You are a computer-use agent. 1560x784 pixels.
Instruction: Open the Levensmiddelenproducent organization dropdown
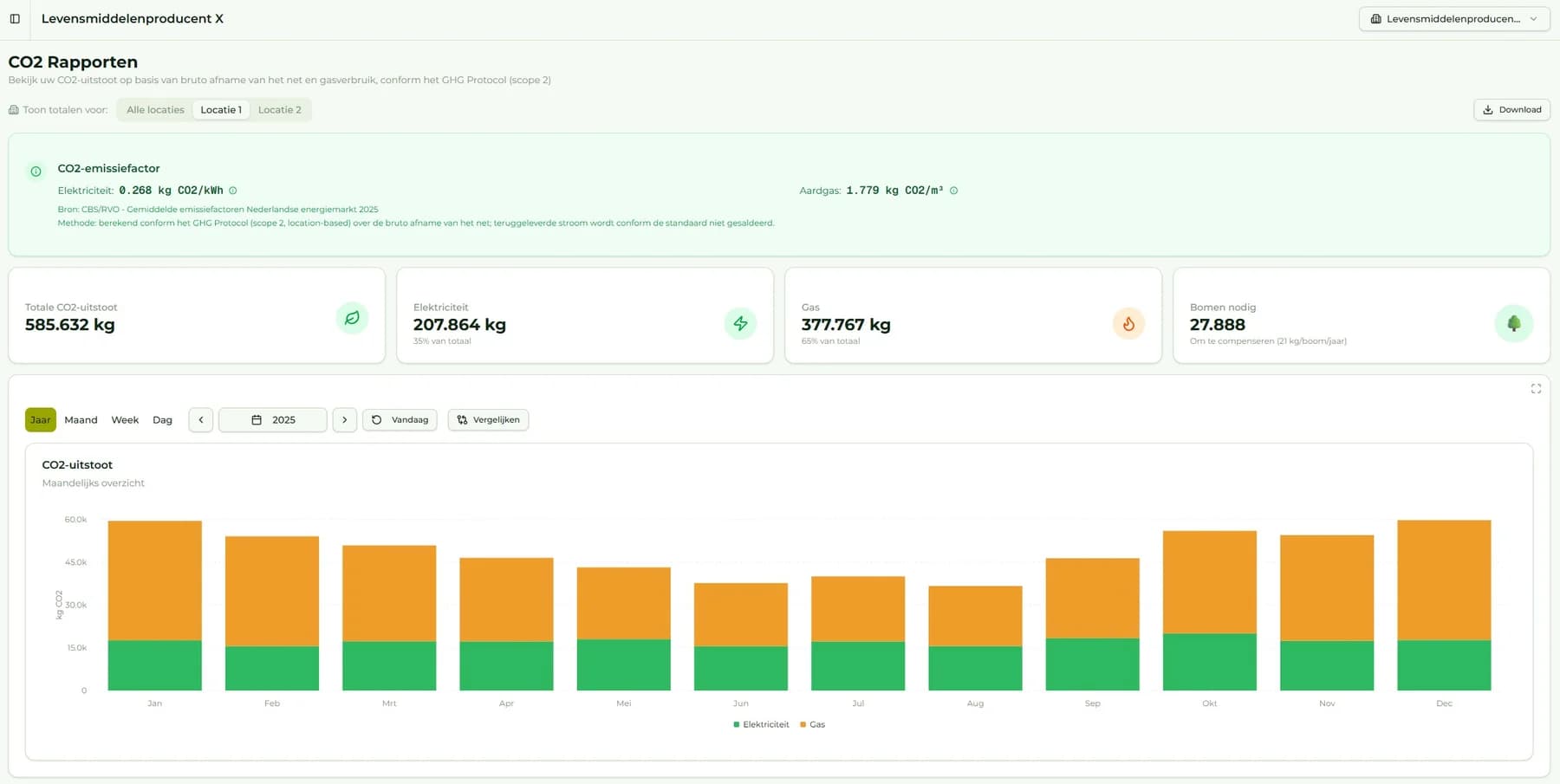tap(1454, 19)
